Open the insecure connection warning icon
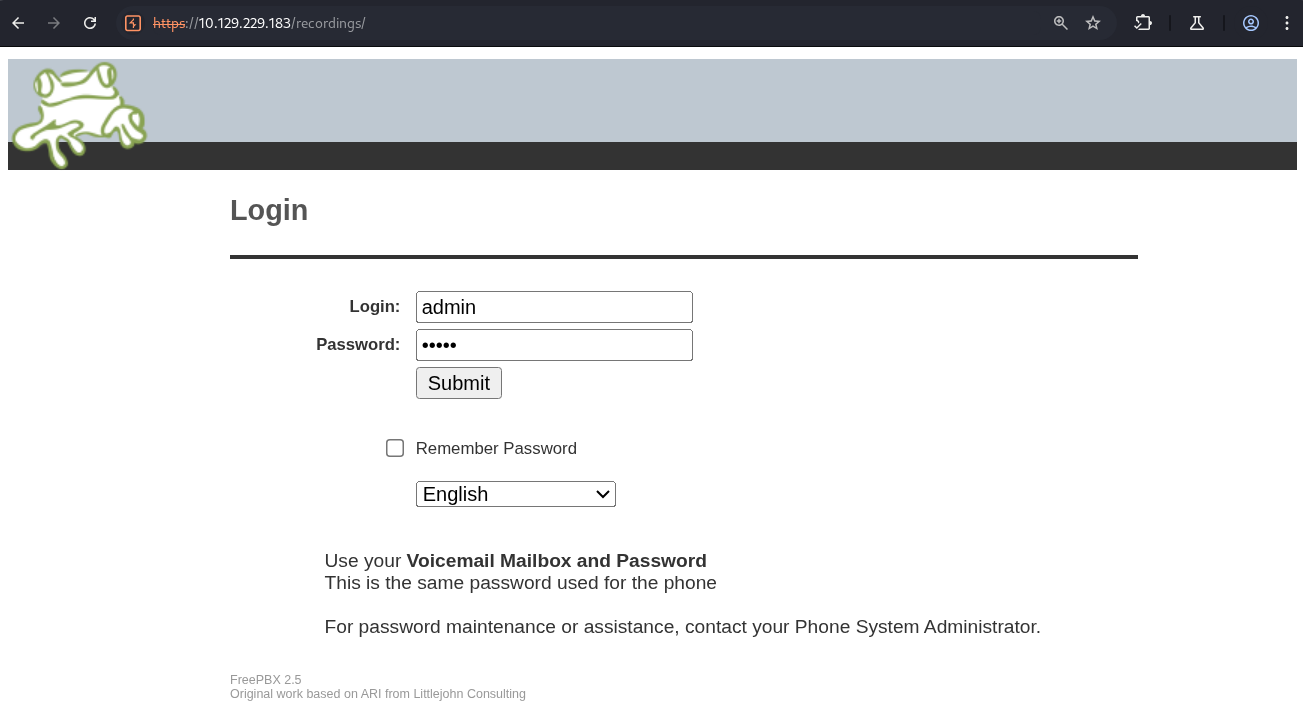 pos(133,23)
